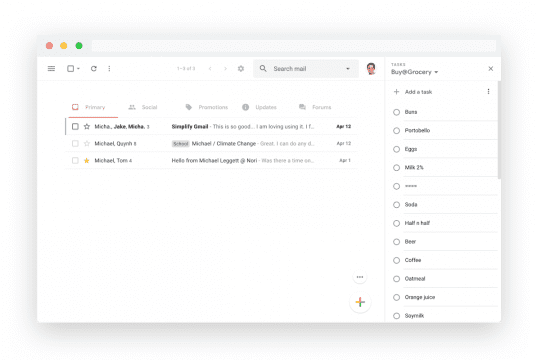
Task: Refresh the inbox with reload icon
Action: 93,69
